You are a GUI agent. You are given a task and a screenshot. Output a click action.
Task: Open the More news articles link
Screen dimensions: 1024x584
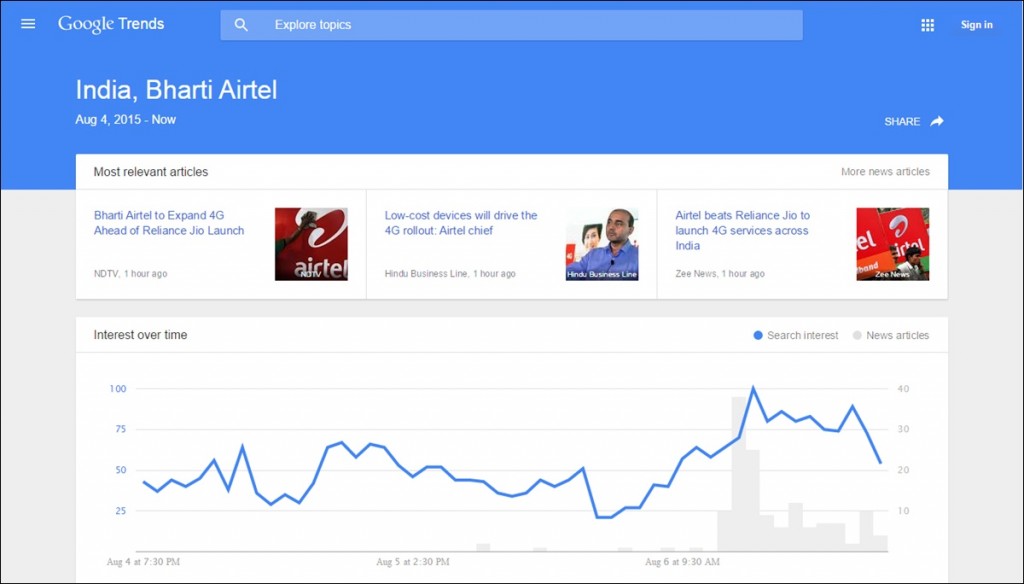coord(885,172)
